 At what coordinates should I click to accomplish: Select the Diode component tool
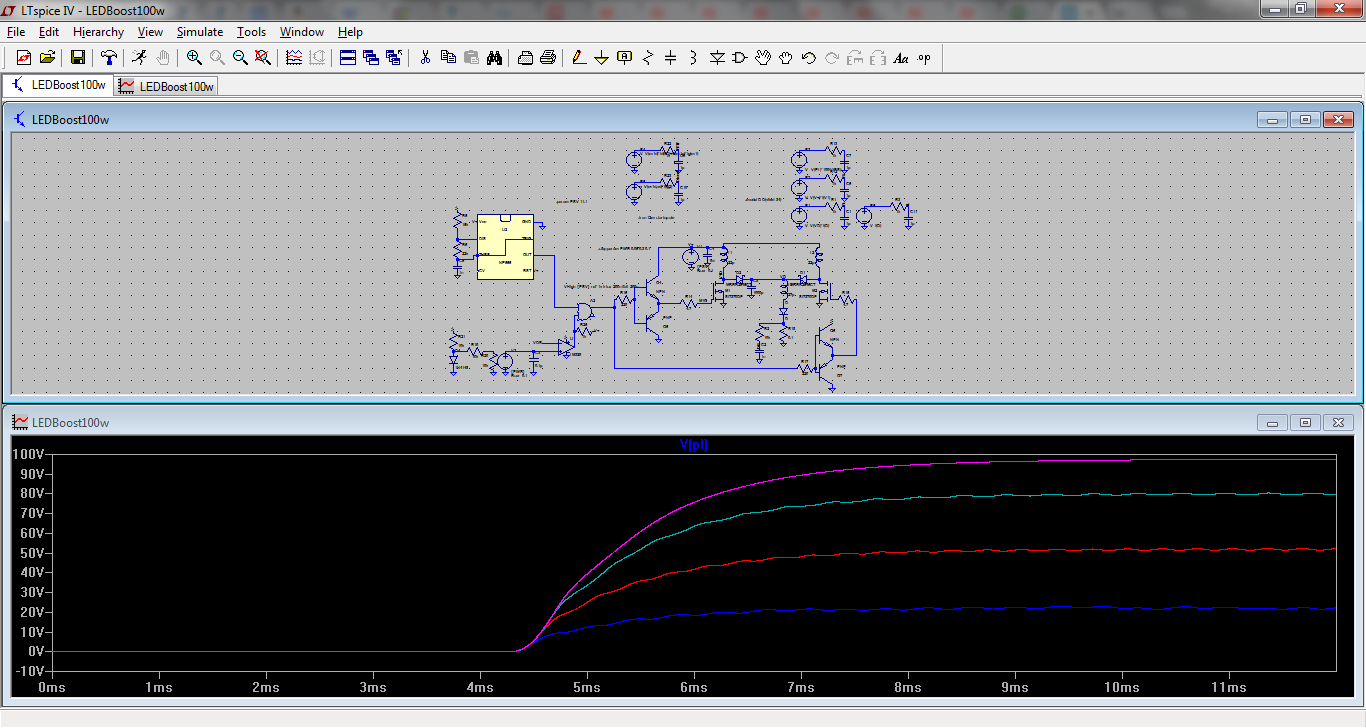pos(717,58)
